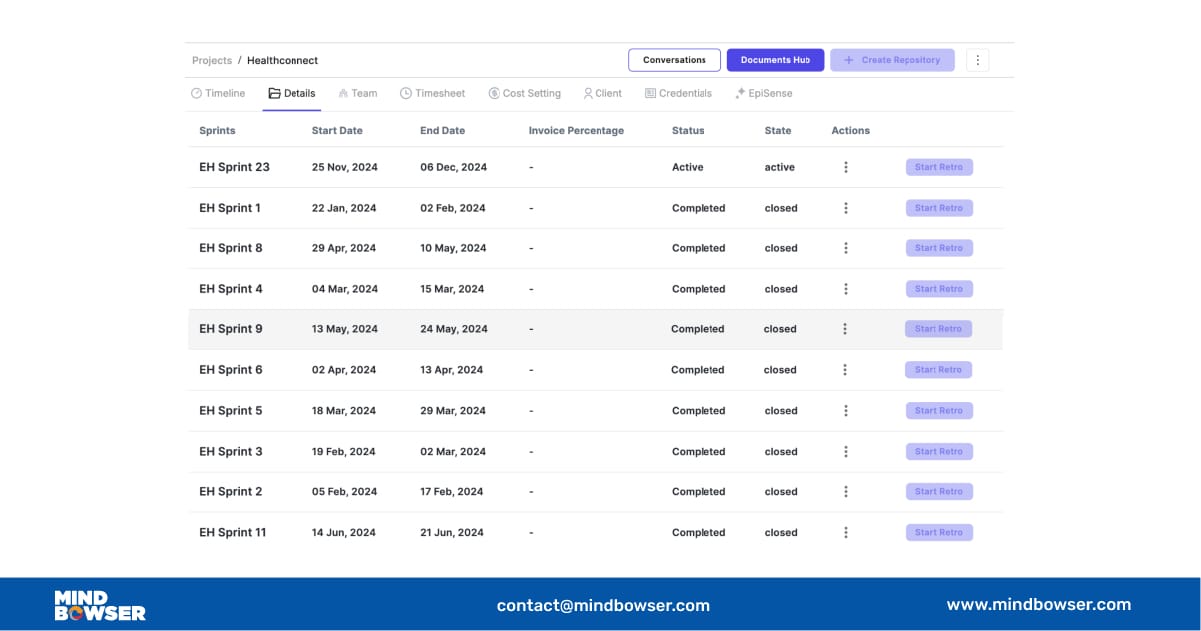Expand row options for EH Sprint 8
The width and height of the screenshot is (1201, 631).
[x=846, y=248]
